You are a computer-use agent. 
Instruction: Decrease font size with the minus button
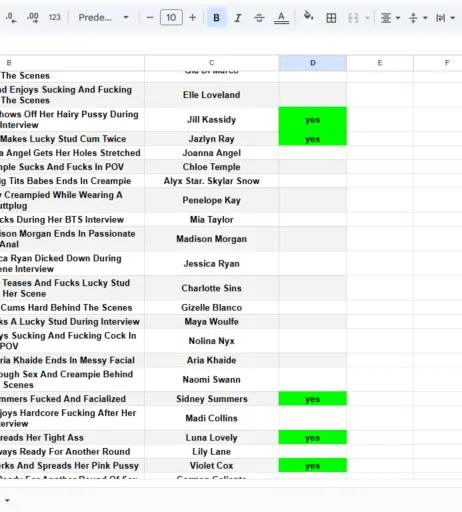pos(150,18)
